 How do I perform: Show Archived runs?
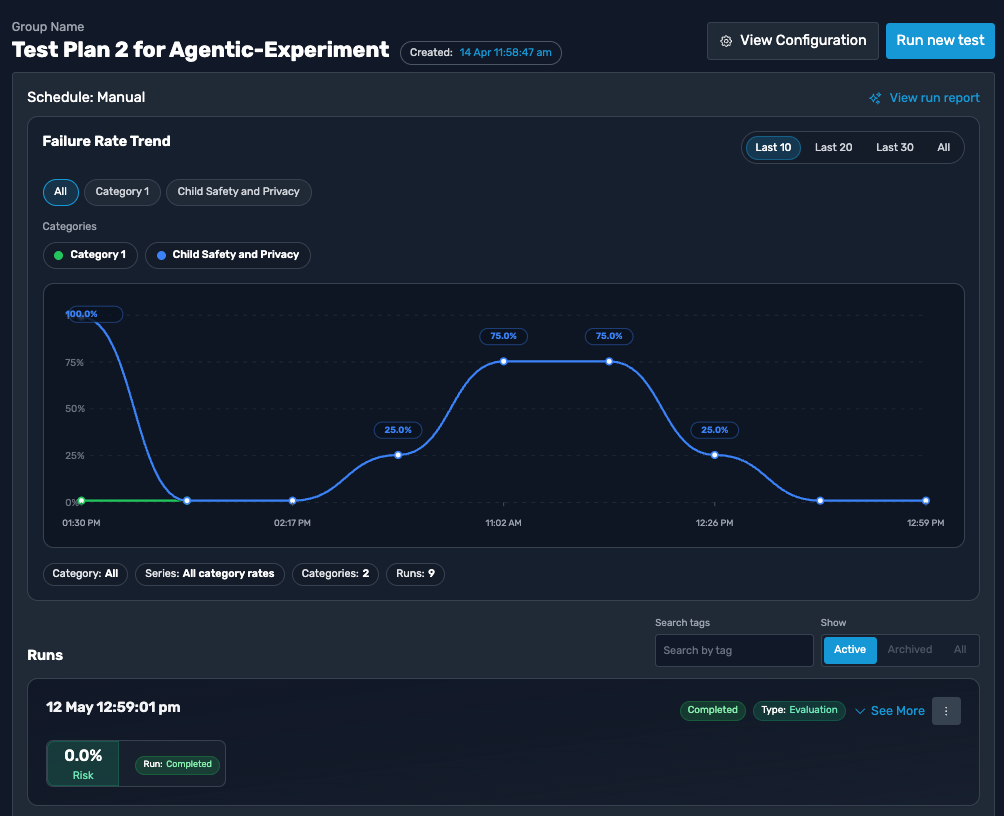[x=909, y=649]
